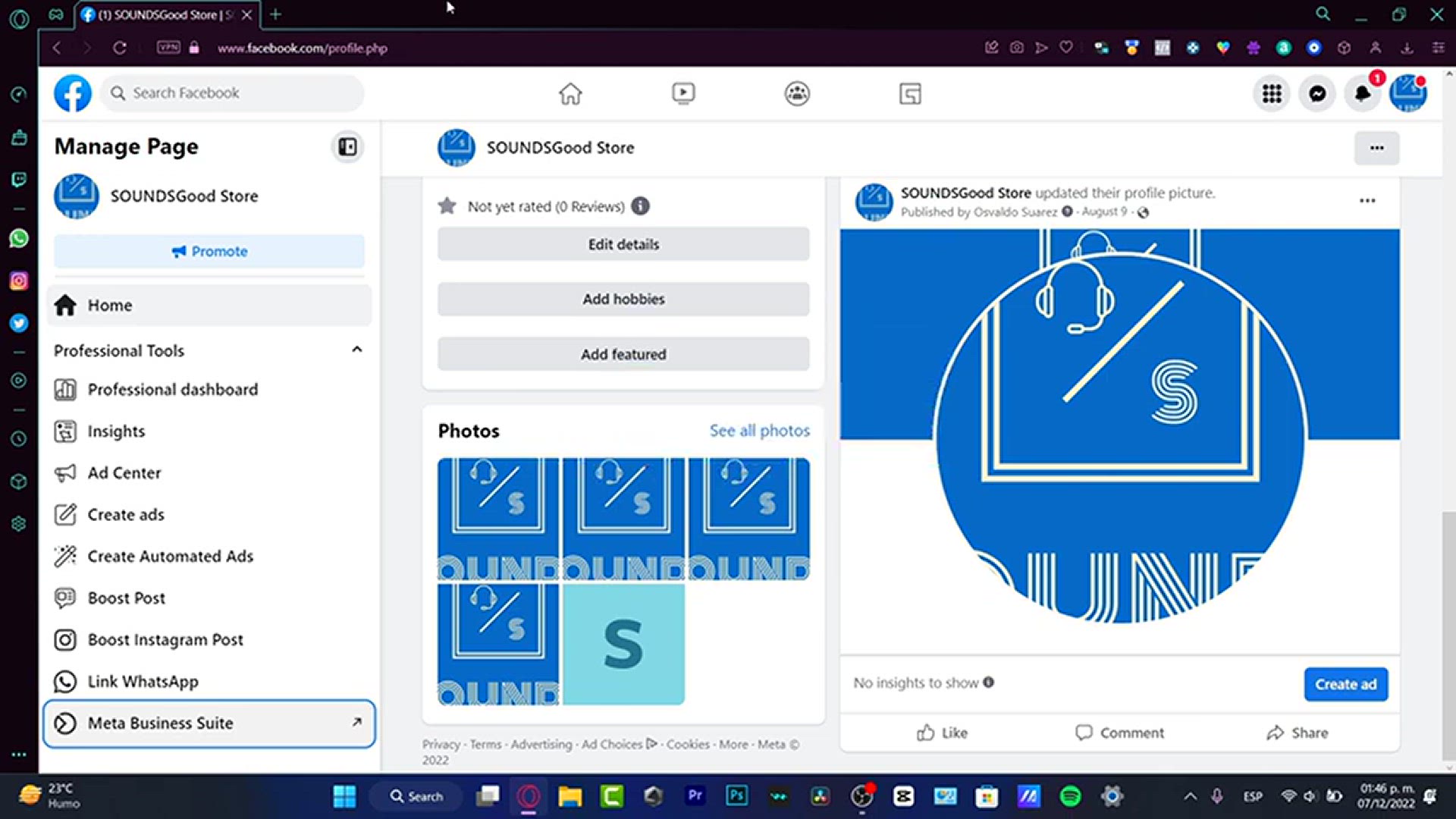Viewport: 1456px width, 819px height.
Task: Click the info icon beside No insights to show
Action: click(988, 682)
